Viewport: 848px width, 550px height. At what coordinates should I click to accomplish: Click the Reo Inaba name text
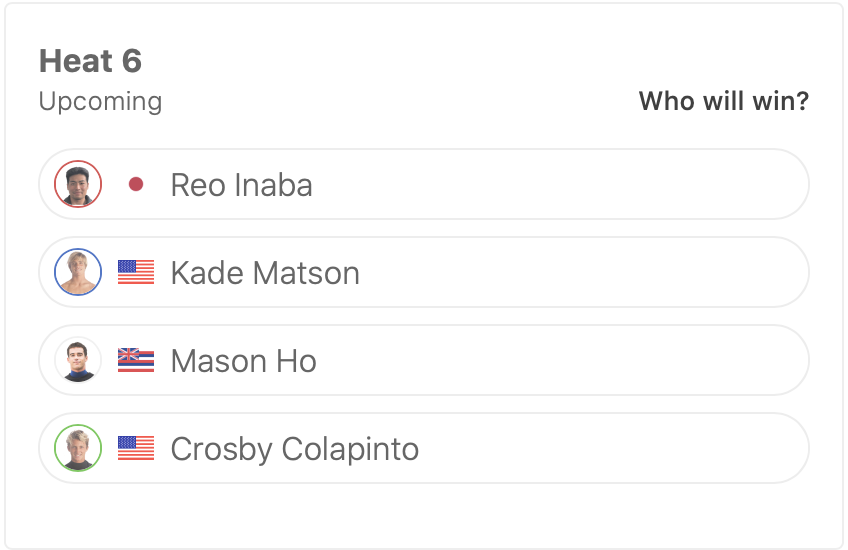coord(241,185)
